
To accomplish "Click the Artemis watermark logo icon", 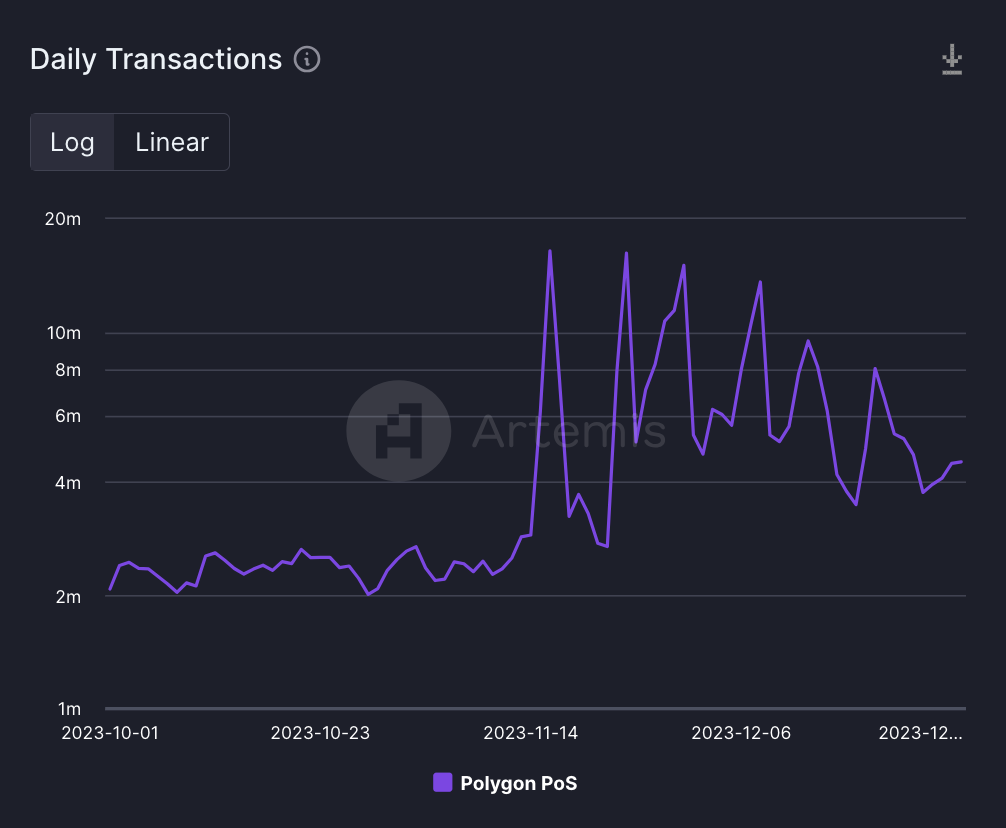I will 398,431.
